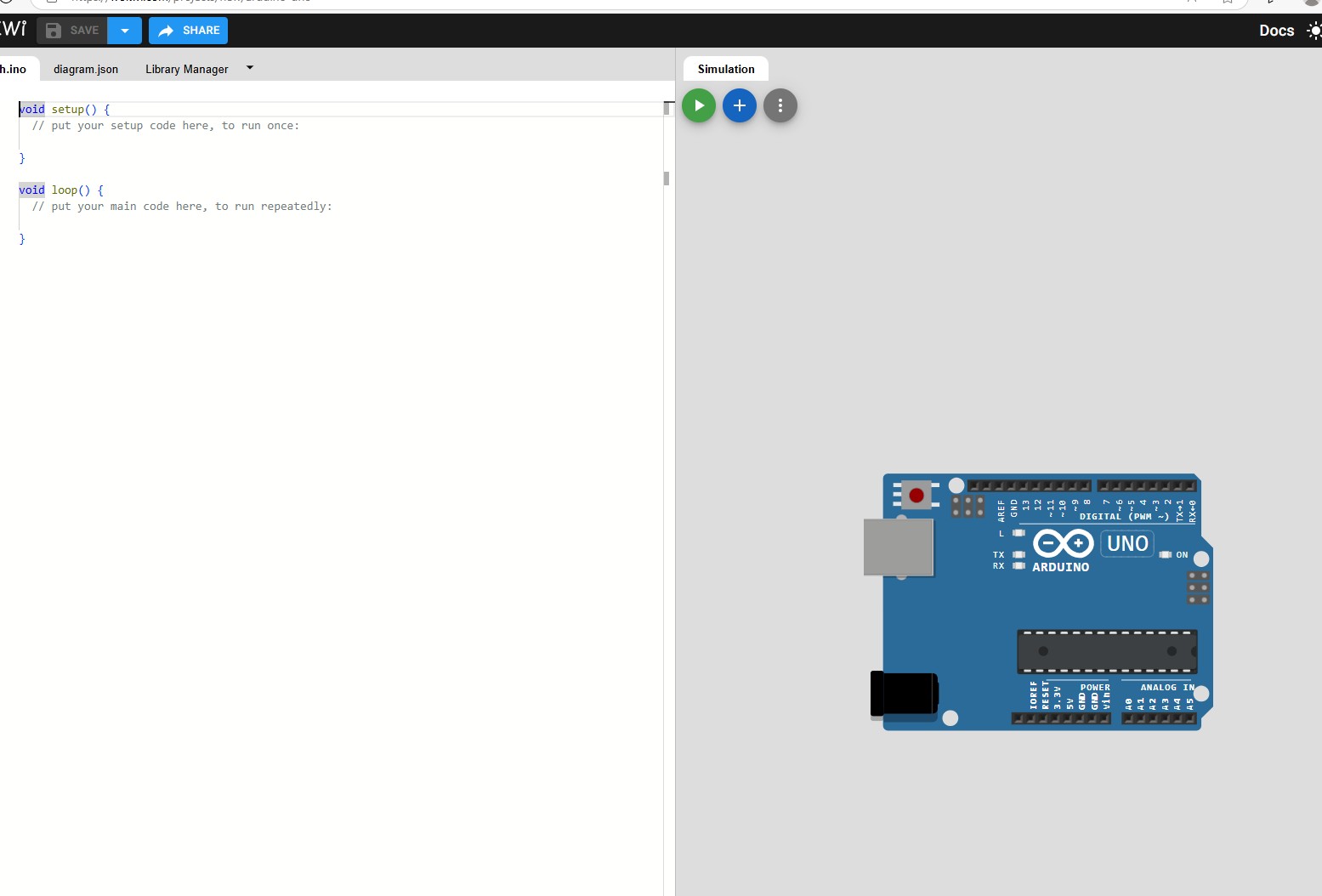The width and height of the screenshot is (1322, 896).
Task: Start the simulation with the green play button
Action: click(x=699, y=105)
